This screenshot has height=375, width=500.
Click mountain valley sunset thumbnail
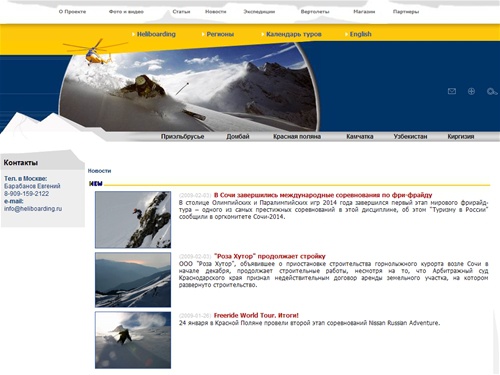[x=133, y=280]
